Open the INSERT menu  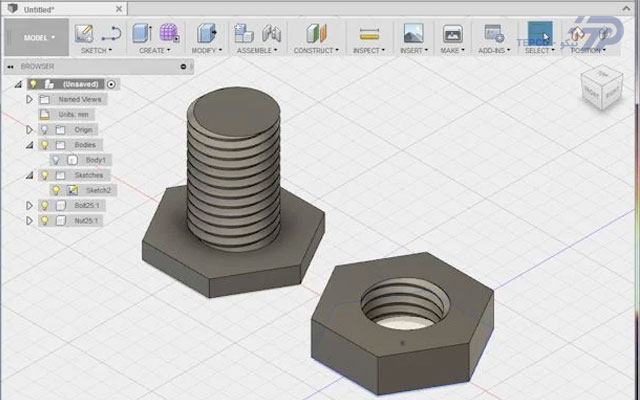414,51
